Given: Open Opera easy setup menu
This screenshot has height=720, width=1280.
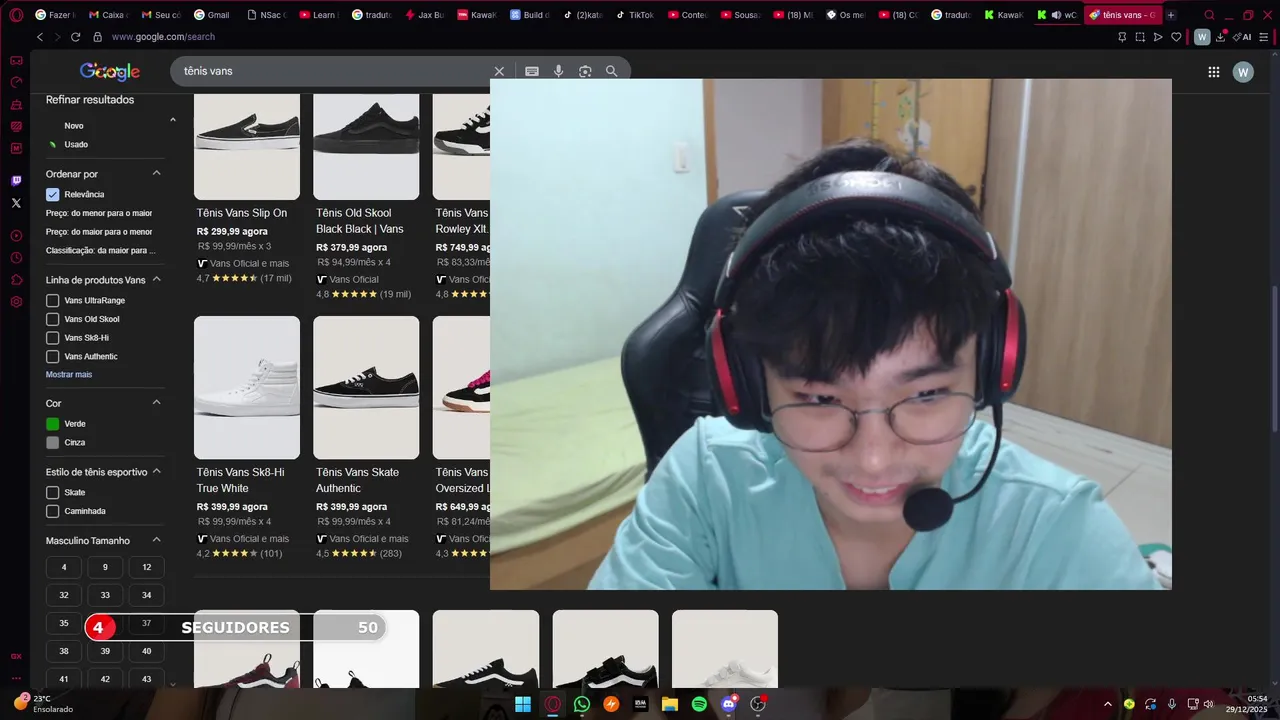Looking at the screenshot, I should 1265,37.
